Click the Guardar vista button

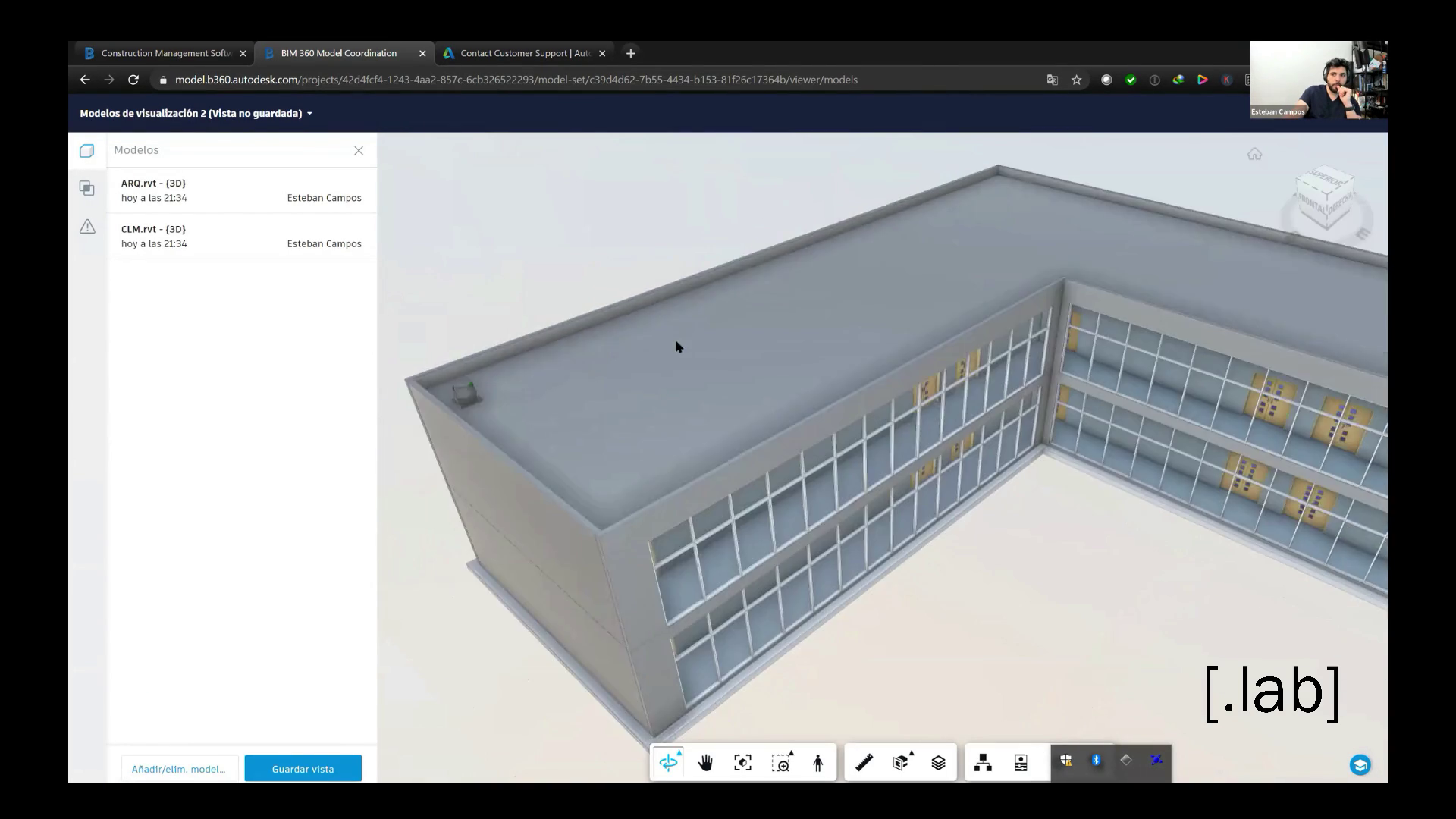click(303, 769)
